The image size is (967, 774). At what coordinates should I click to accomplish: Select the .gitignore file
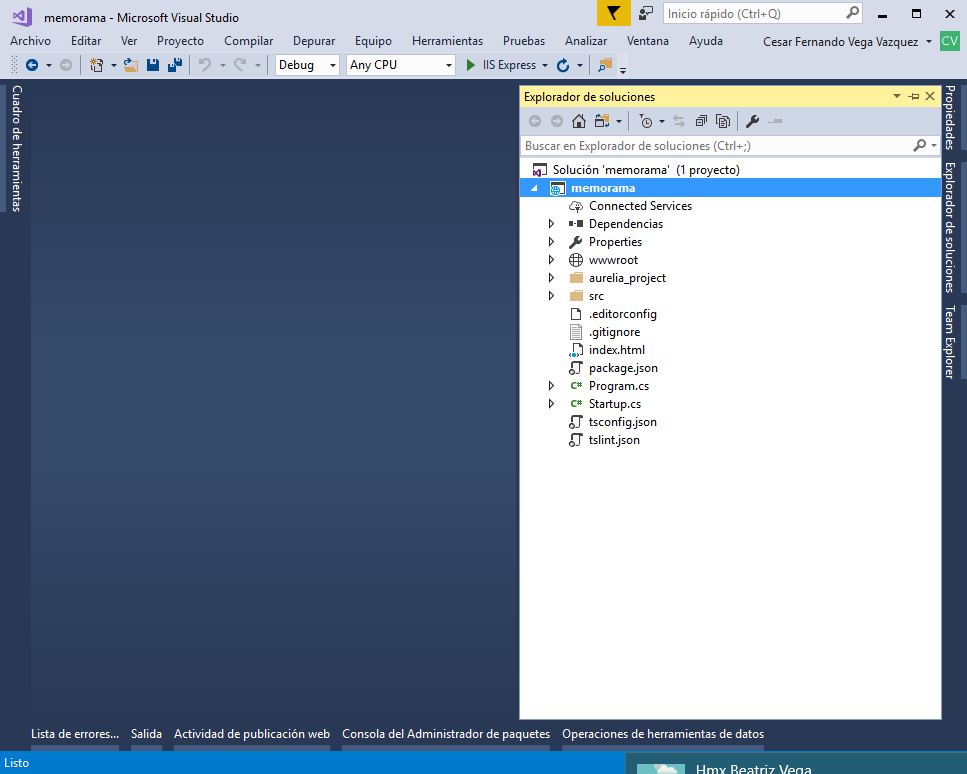pos(614,332)
